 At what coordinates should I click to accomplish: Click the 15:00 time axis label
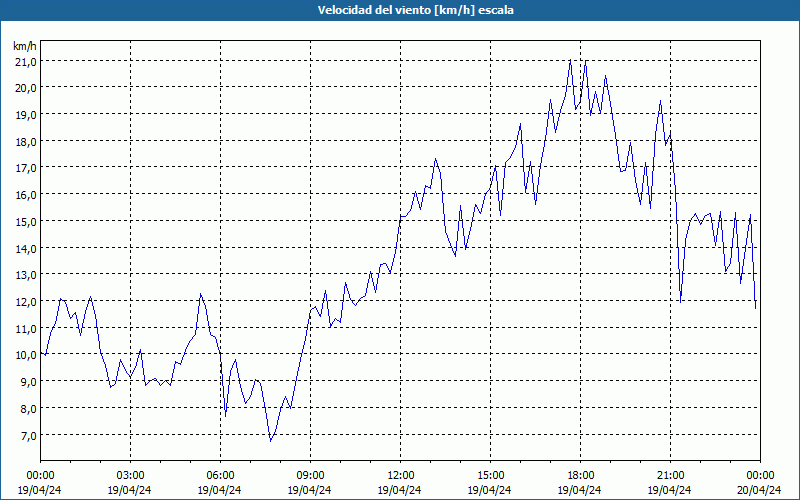[x=490, y=476]
